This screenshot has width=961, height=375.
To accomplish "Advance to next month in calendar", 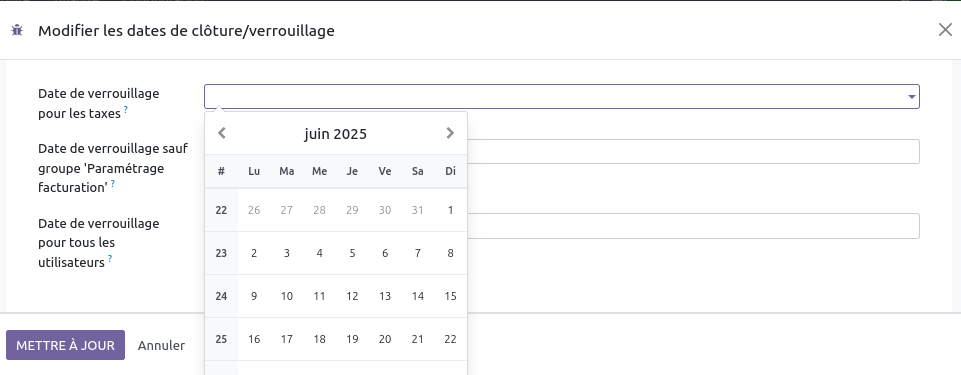I will (450, 133).
